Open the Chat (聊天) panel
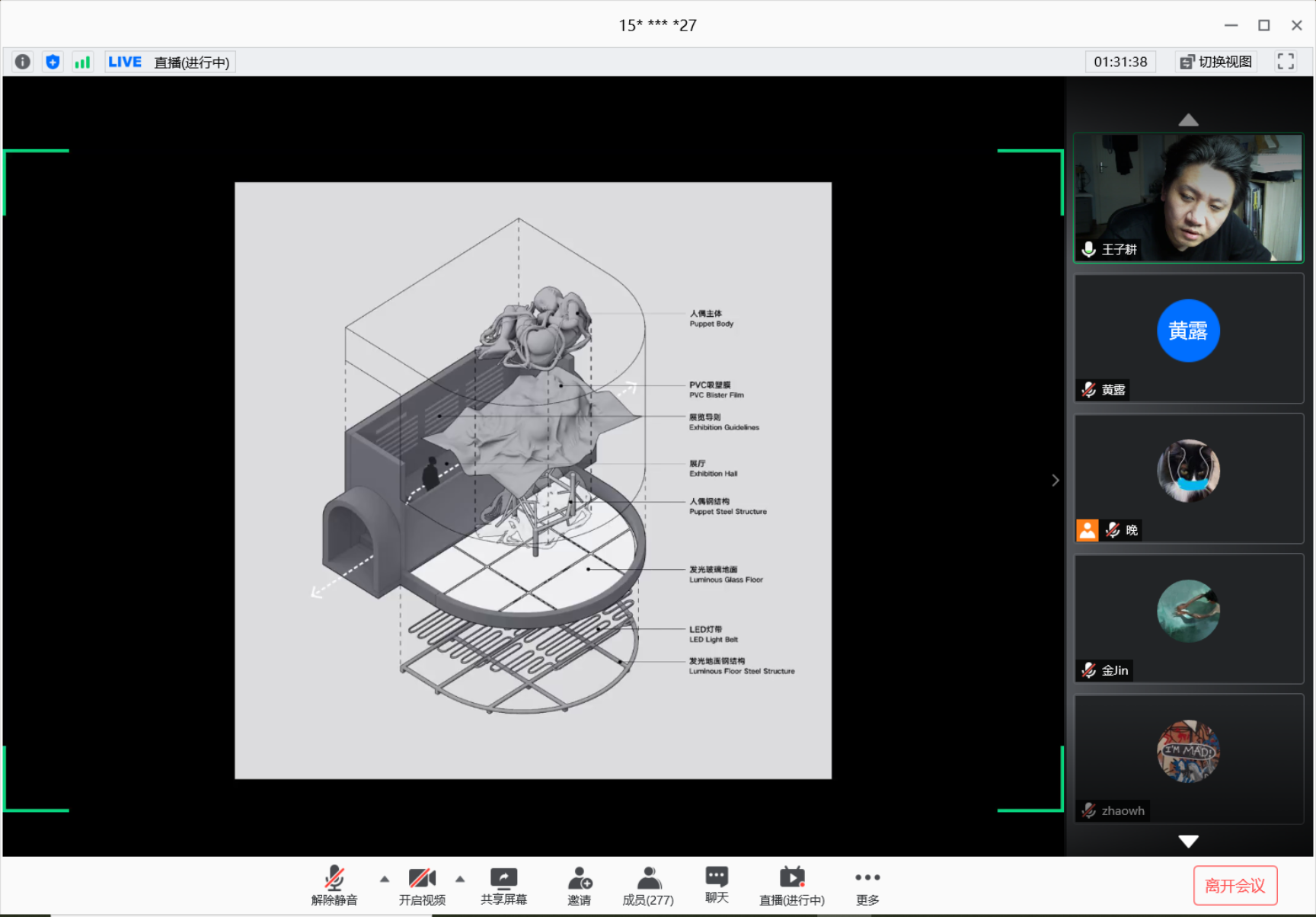Viewport: 1316px width, 917px height. click(717, 885)
